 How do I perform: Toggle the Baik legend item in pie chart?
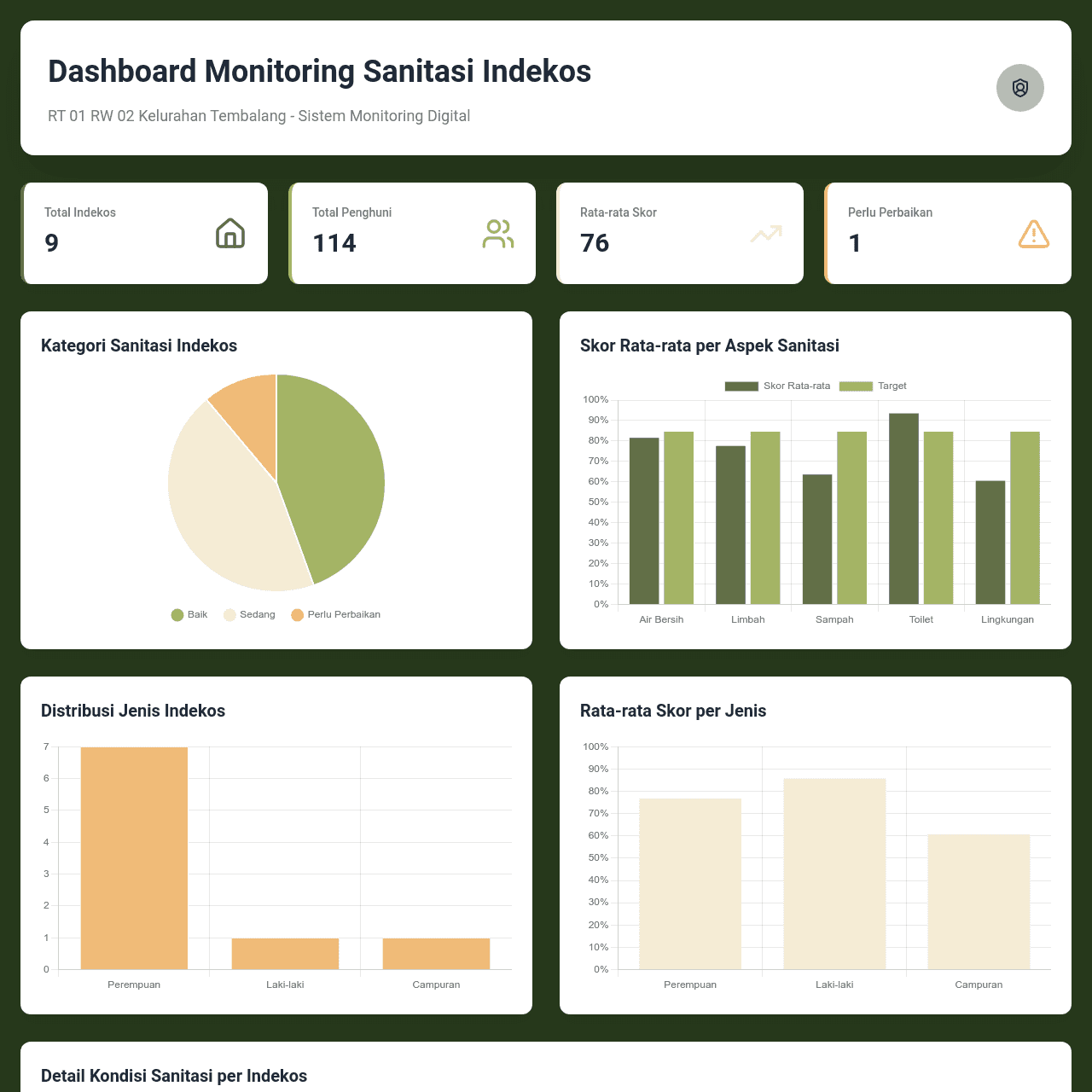(189, 614)
